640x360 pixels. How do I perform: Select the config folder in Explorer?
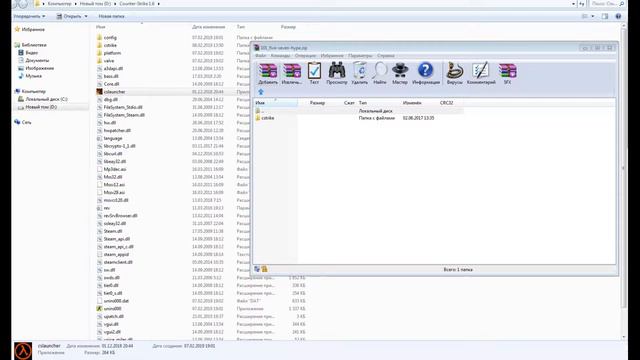107,38
